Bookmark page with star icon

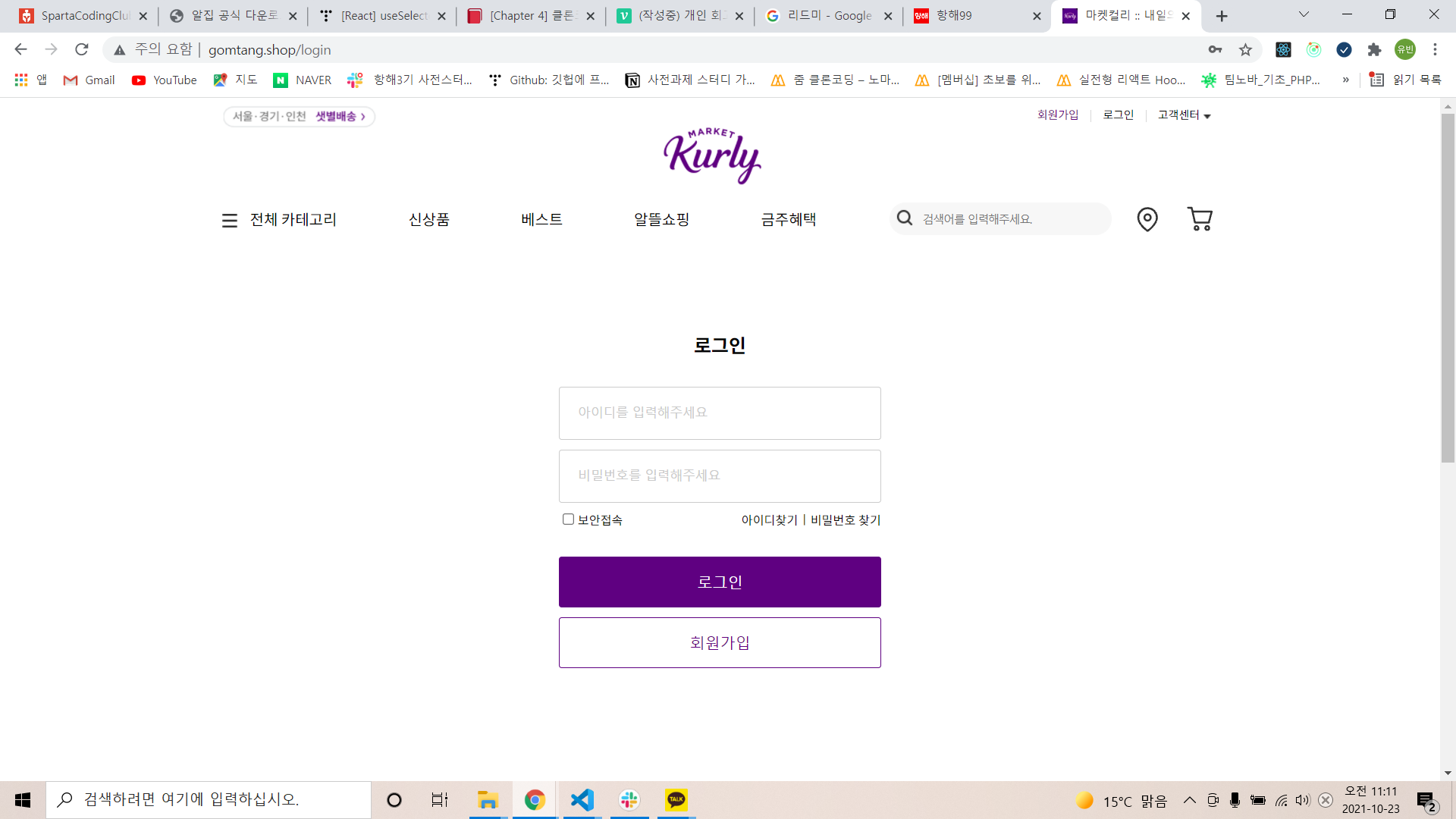pos(1245,50)
